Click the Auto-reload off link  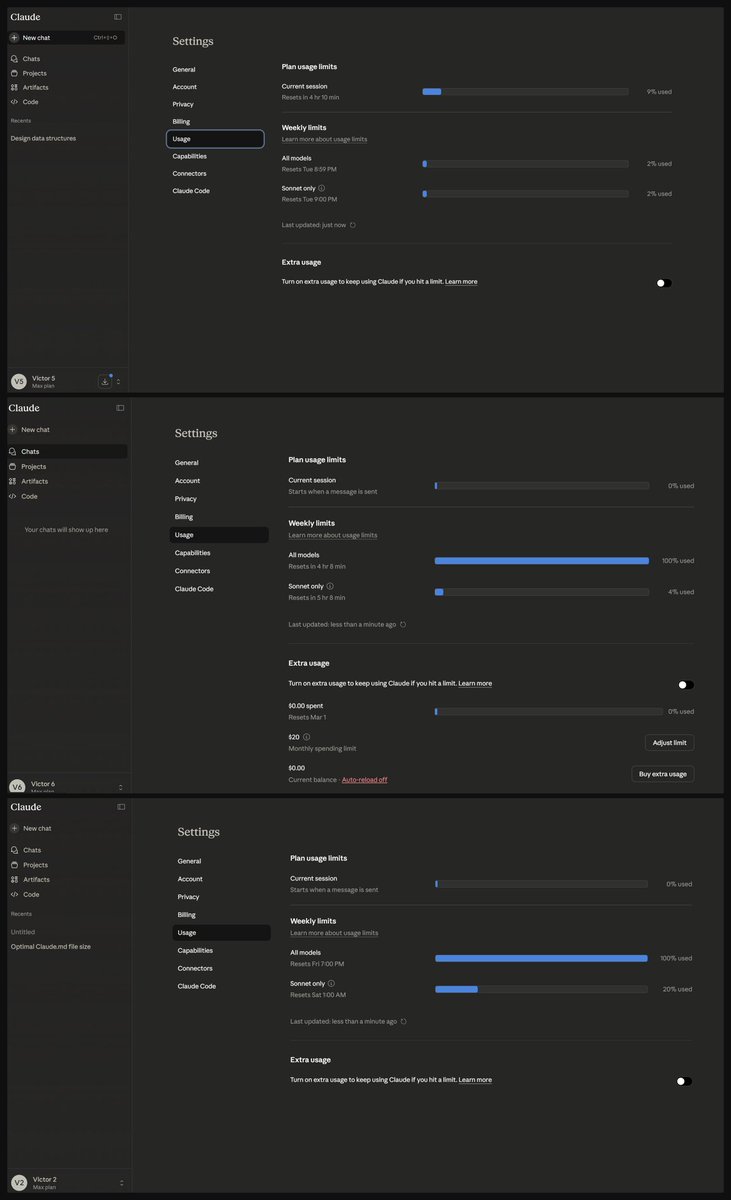point(365,780)
